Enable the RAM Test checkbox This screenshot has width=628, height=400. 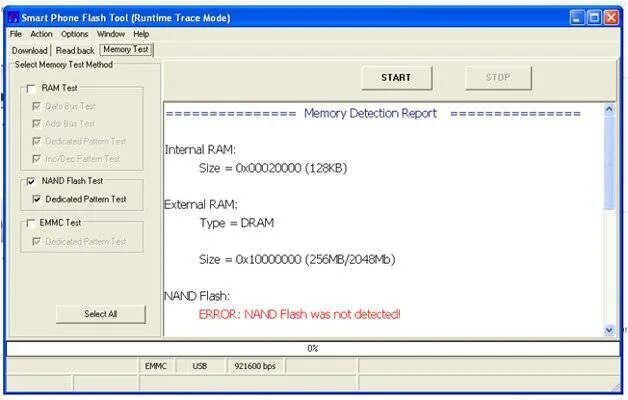coord(31,88)
